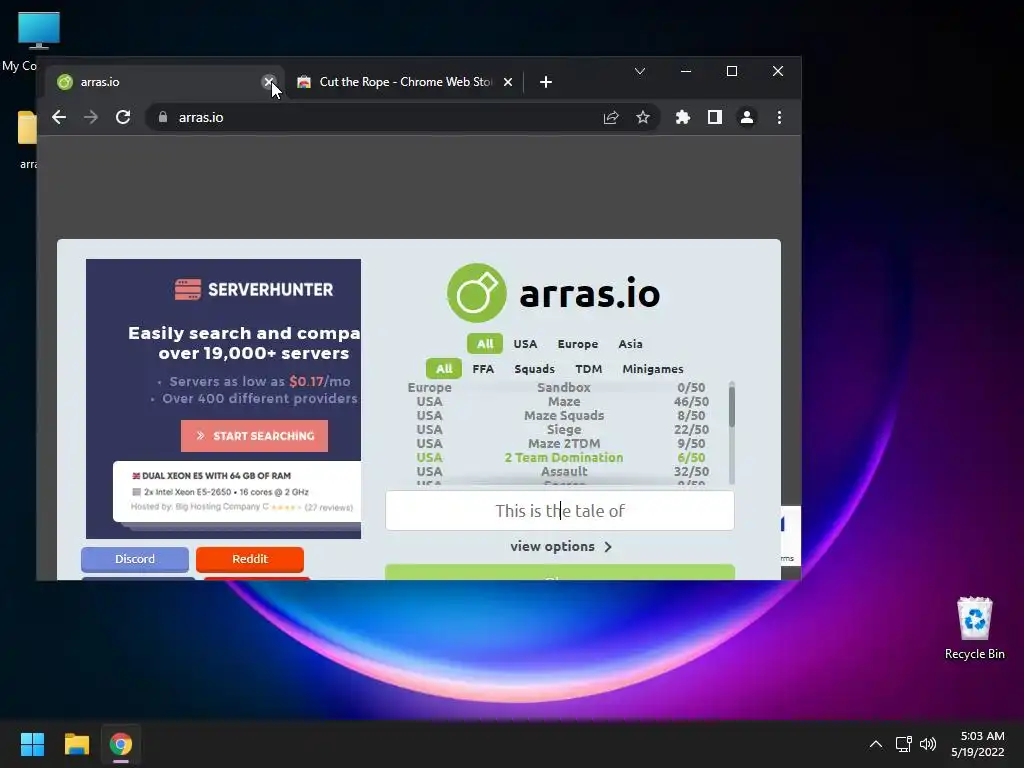
Task: Click the Dual Xeon E5 server card
Action: pos(238,491)
